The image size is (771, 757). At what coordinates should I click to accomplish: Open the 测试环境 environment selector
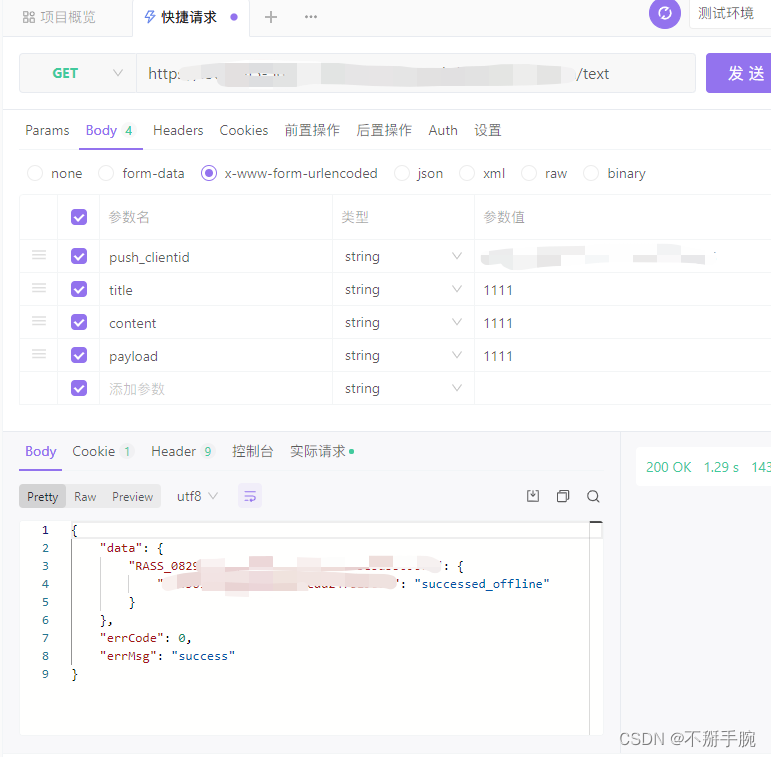[730, 14]
